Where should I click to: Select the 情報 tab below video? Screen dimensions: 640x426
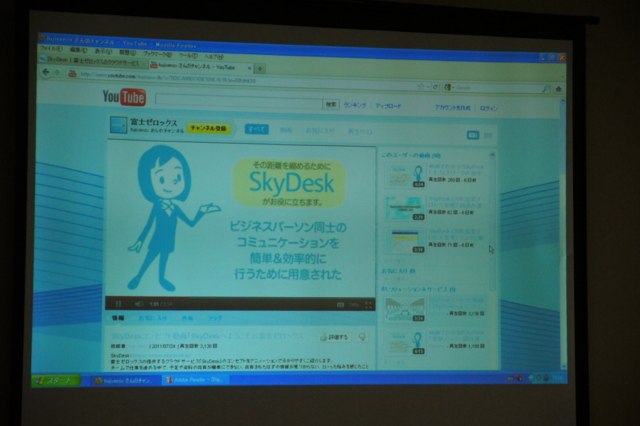[x=118, y=317]
